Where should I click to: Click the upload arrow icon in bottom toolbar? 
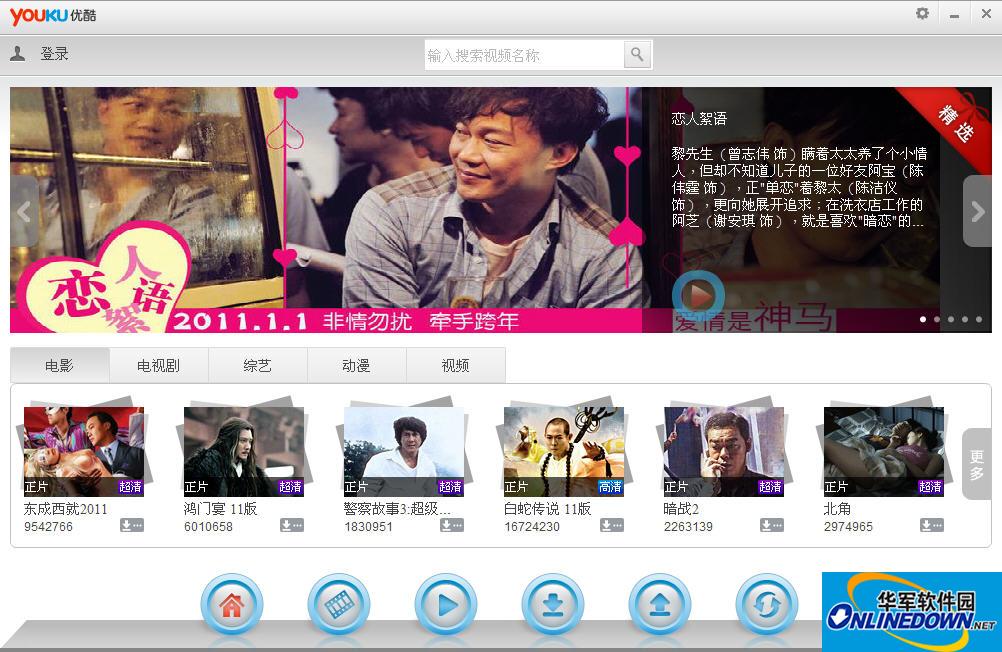(659, 605)
